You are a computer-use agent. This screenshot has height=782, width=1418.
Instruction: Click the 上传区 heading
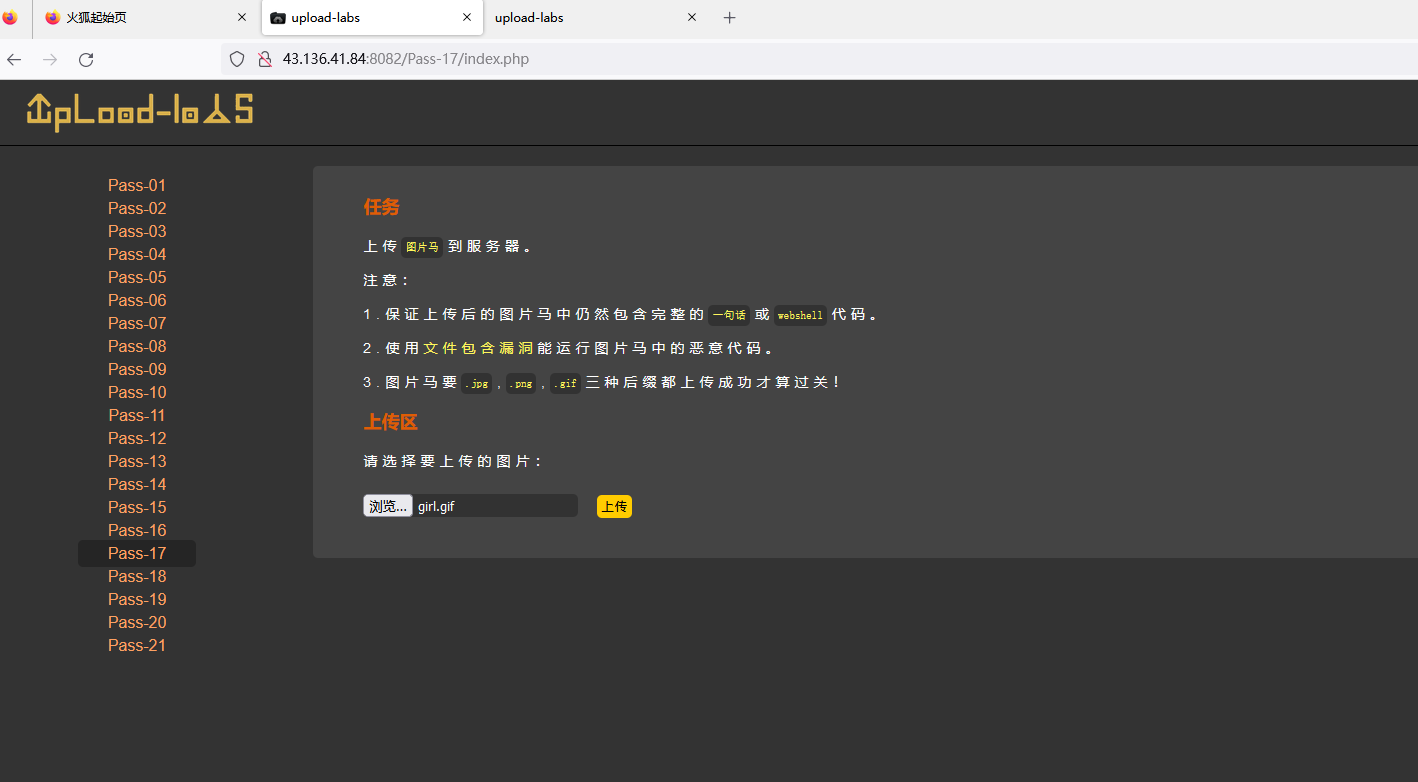391,422
